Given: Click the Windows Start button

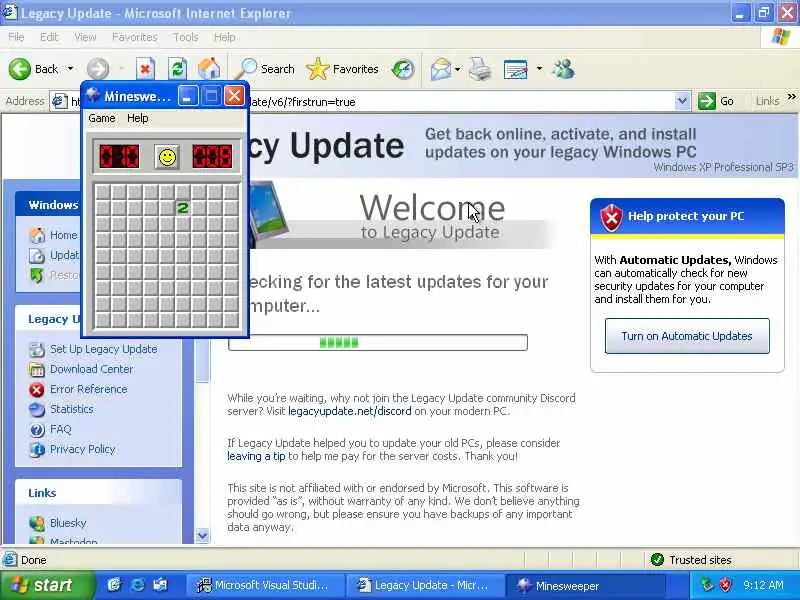Looking at the screenshot, I should coord(47,585).
